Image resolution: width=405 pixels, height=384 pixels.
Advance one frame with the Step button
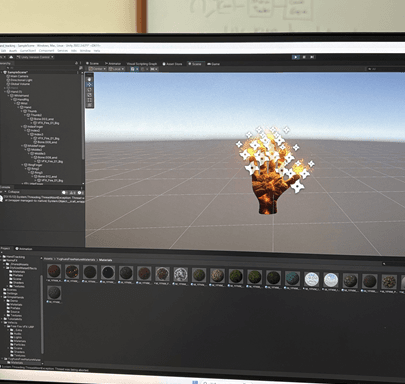click(x=312, y=57)
